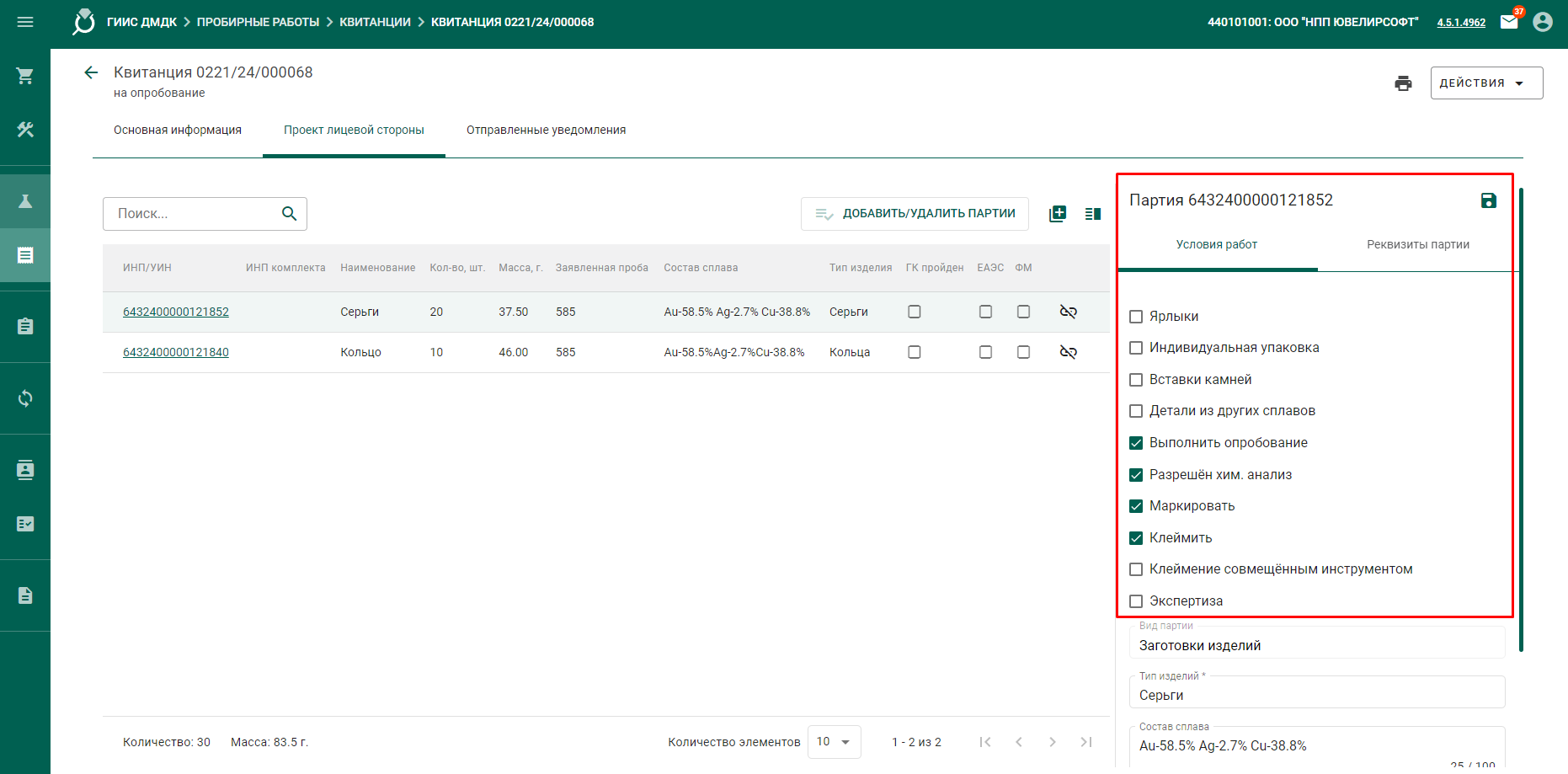Open the document sidebar section
Viewport: 1568px width, 774px height.
click(25, 595)
